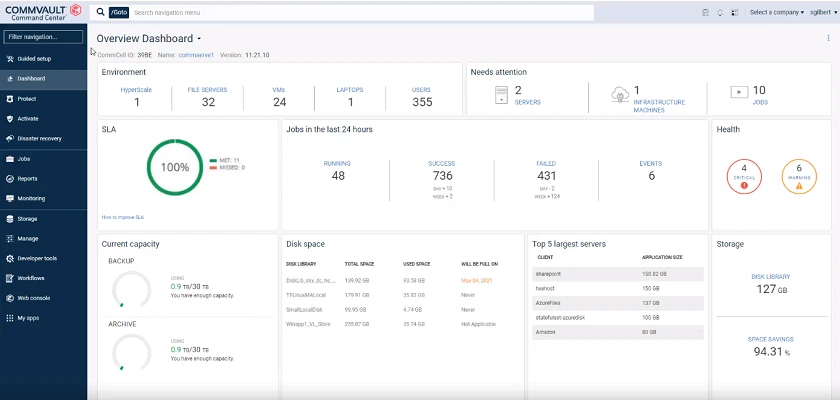The width and height of the screenshot is (840, 400).
Task: Click the critical health alert circle
Action: 744,176
